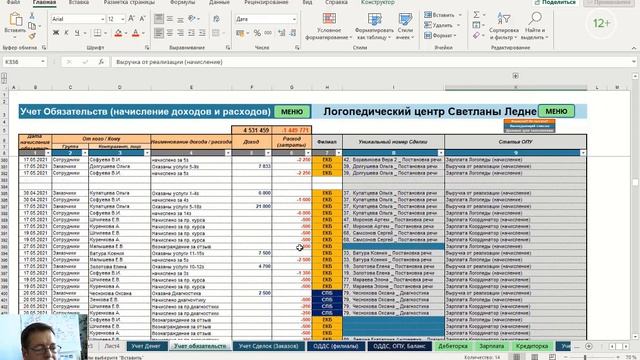The height and width of the screenshot is (360, 640).
Task: Increase indent icon
Action: [x=202, y=33]
